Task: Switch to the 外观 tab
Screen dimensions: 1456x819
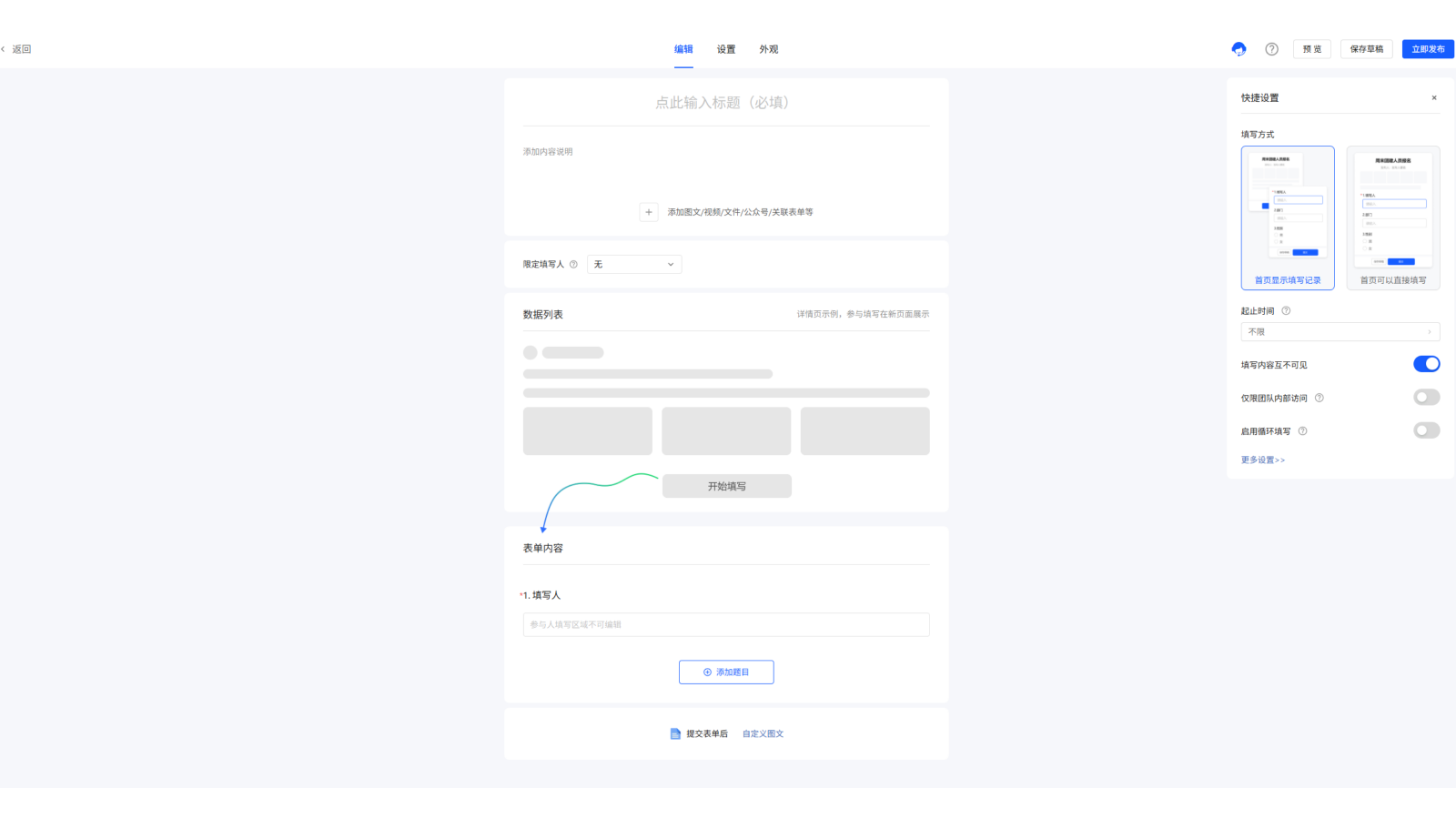Action: (769, 49)
